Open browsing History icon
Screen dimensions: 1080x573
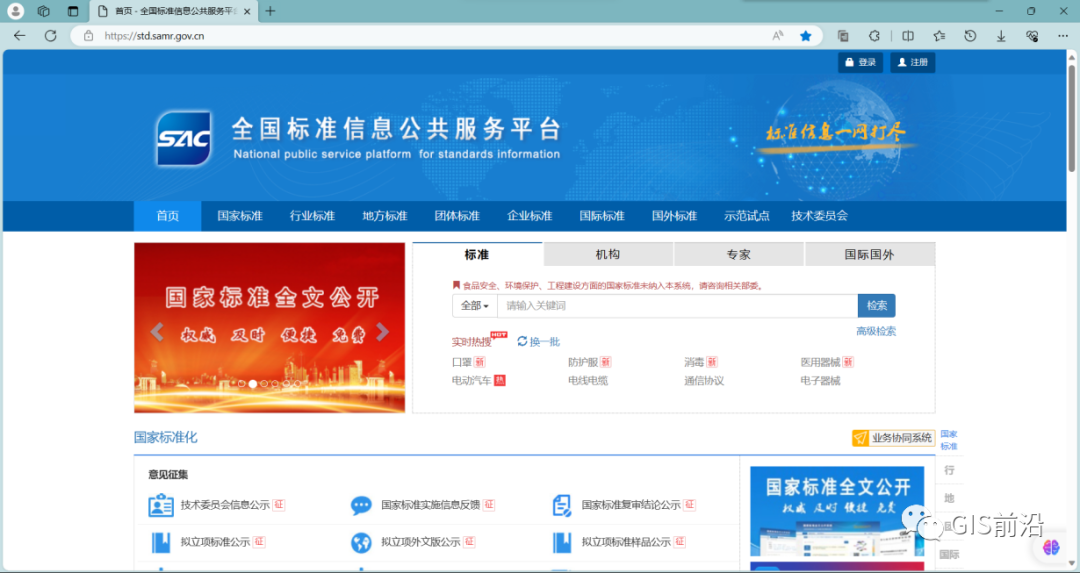tap(970, 36)
